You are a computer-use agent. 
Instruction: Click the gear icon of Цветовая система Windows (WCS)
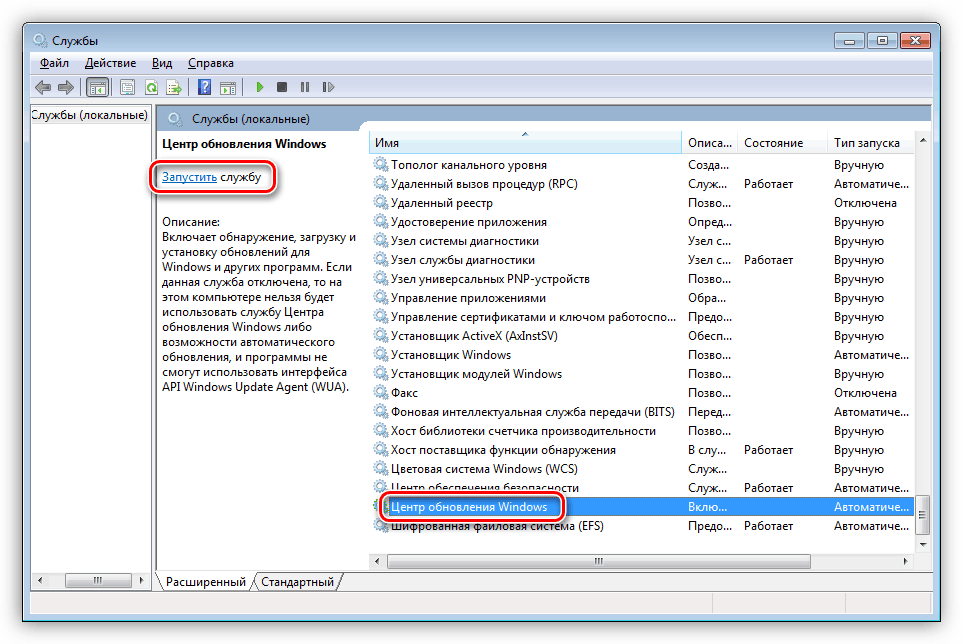[x=381, y=468]
